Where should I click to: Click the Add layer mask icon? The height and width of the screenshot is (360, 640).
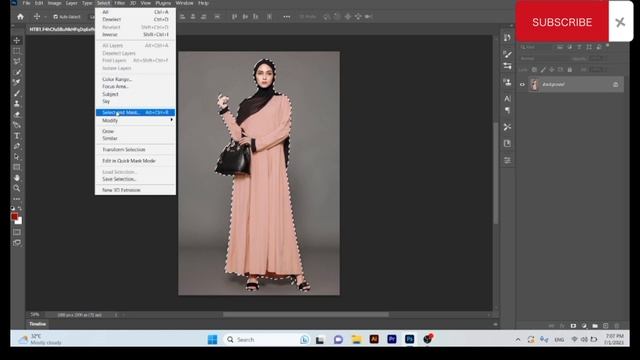point(573,326)
